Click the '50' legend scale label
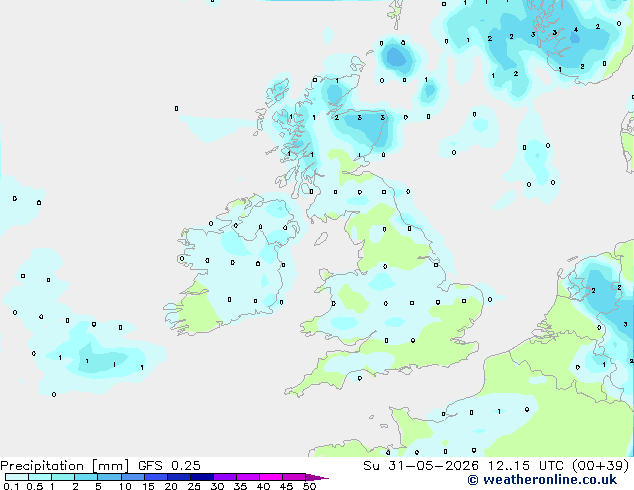 [x=309, y=486]
